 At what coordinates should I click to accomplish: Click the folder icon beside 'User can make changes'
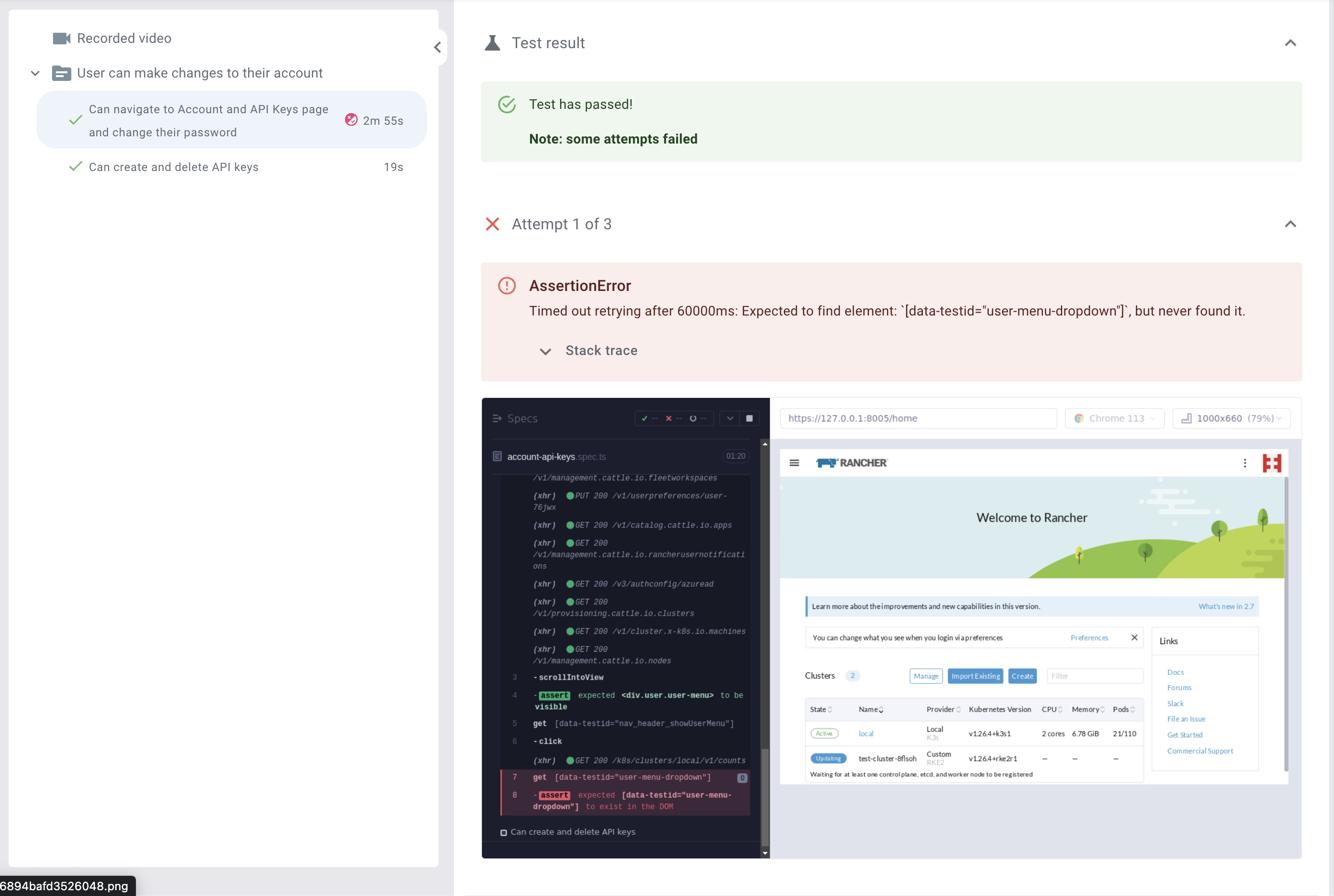click(61, 73)
